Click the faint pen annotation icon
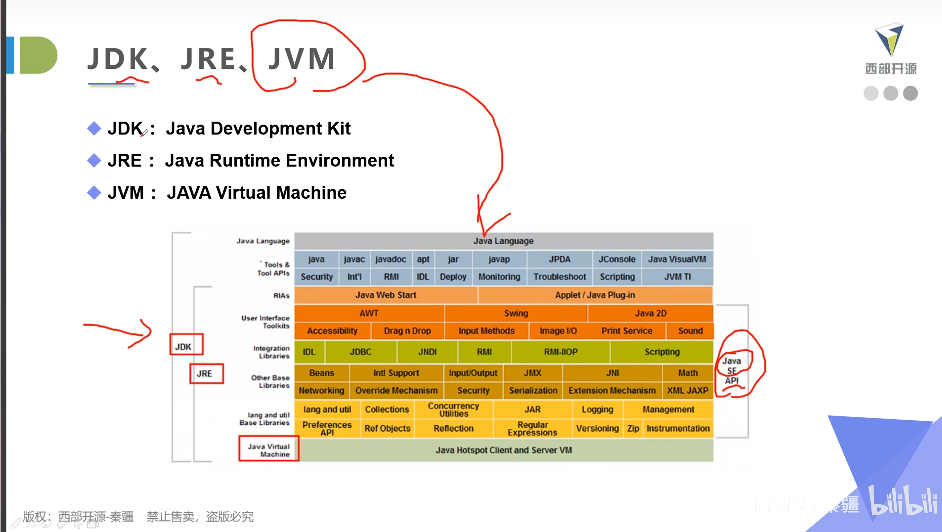Viewport: 942px width, 532px height. 16,524
